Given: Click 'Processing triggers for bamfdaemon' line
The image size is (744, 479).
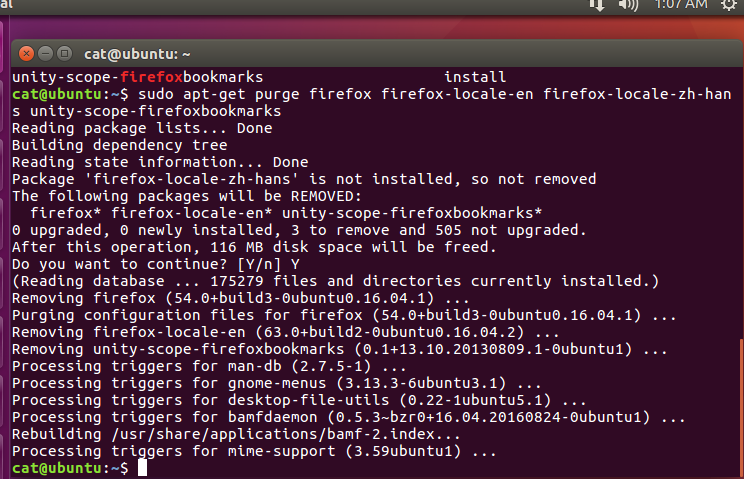Looking at the screenshot, I should 349,417.
